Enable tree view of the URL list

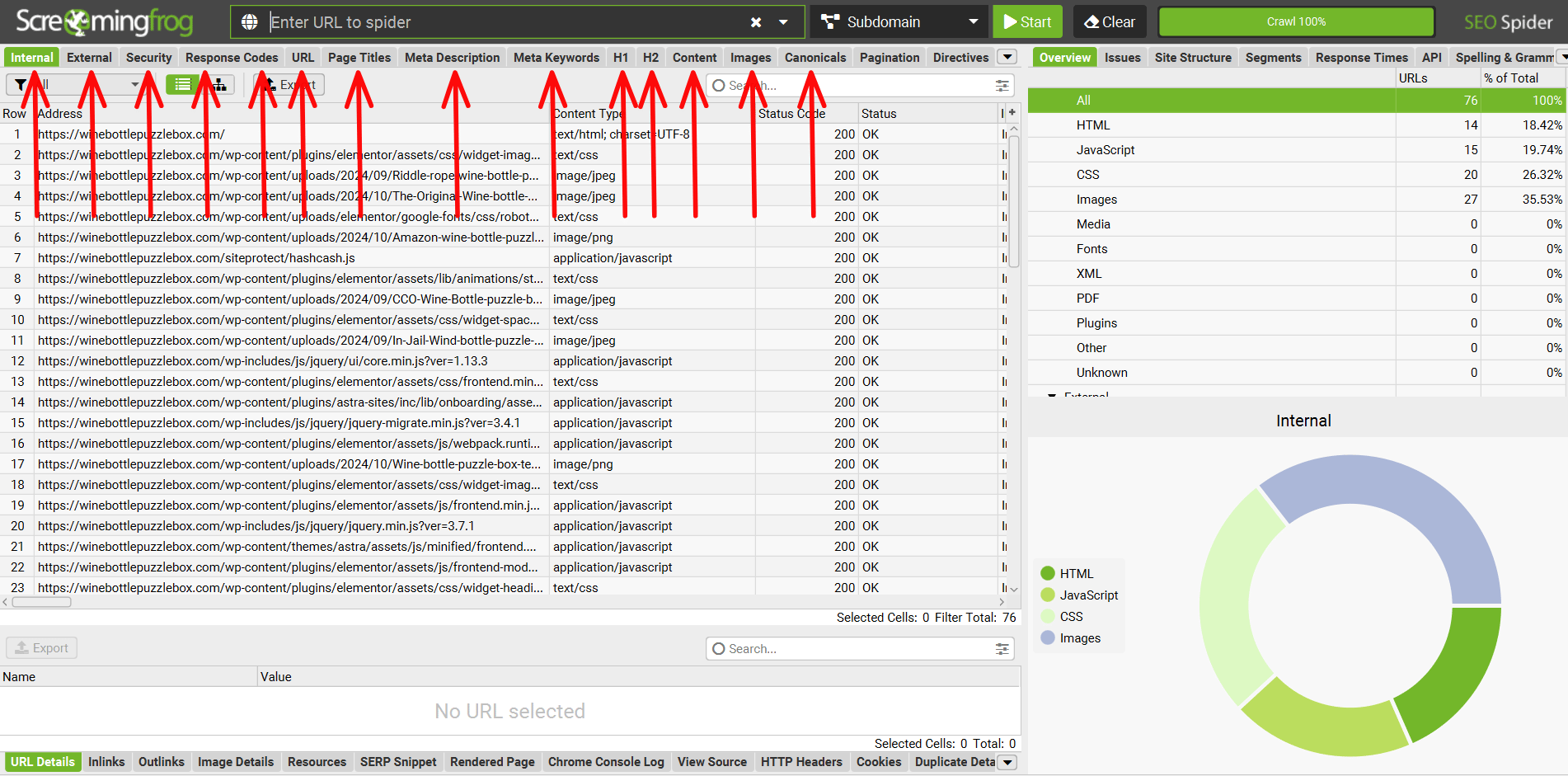click(x=219, y=84)
